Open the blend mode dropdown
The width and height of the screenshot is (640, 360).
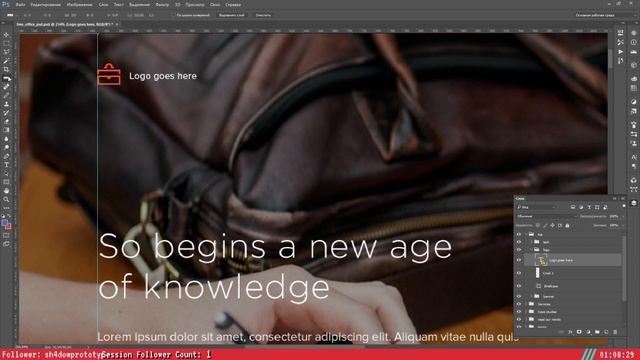(547, 216)
